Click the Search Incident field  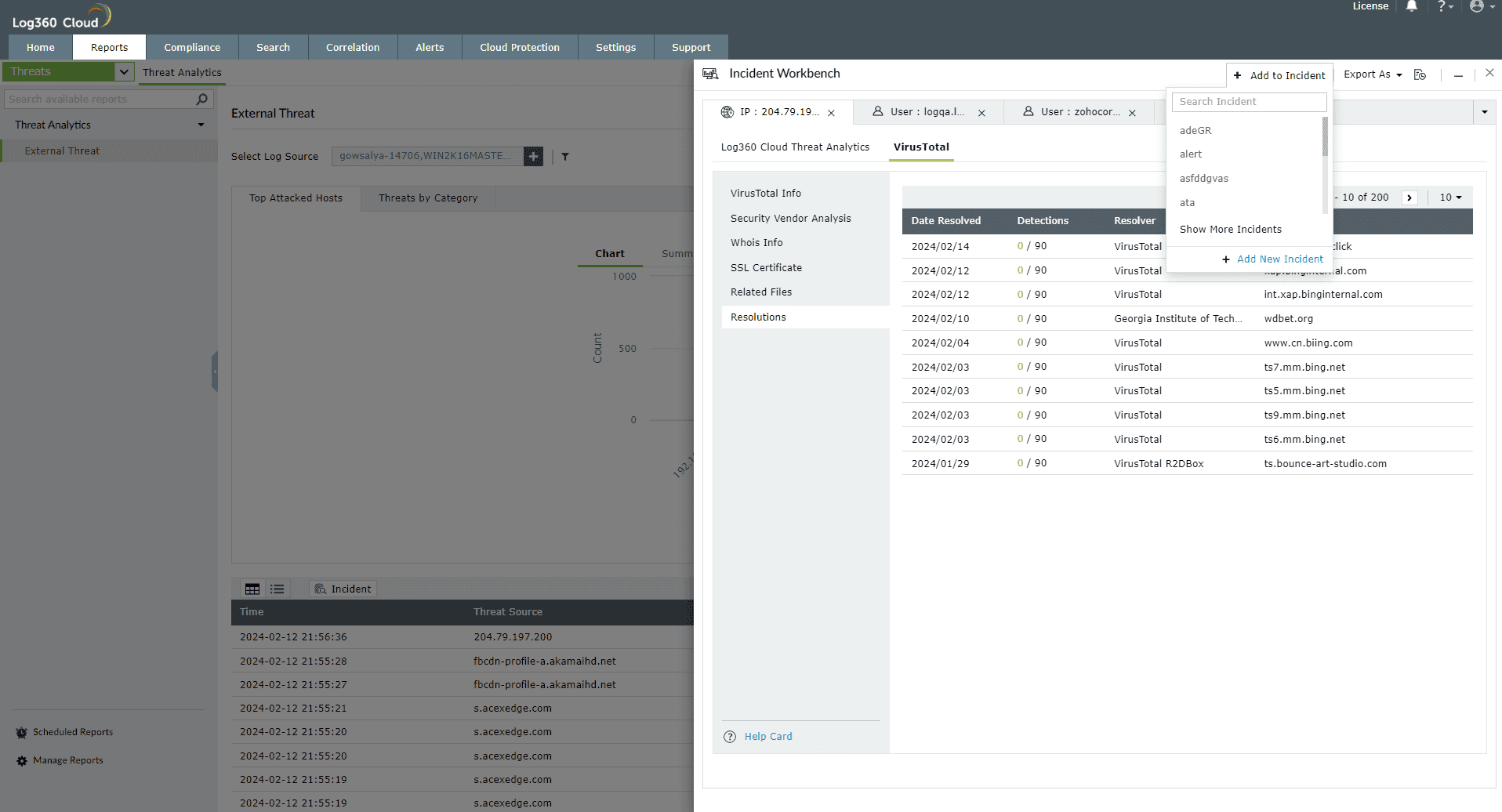click(x=1249, y=102)
